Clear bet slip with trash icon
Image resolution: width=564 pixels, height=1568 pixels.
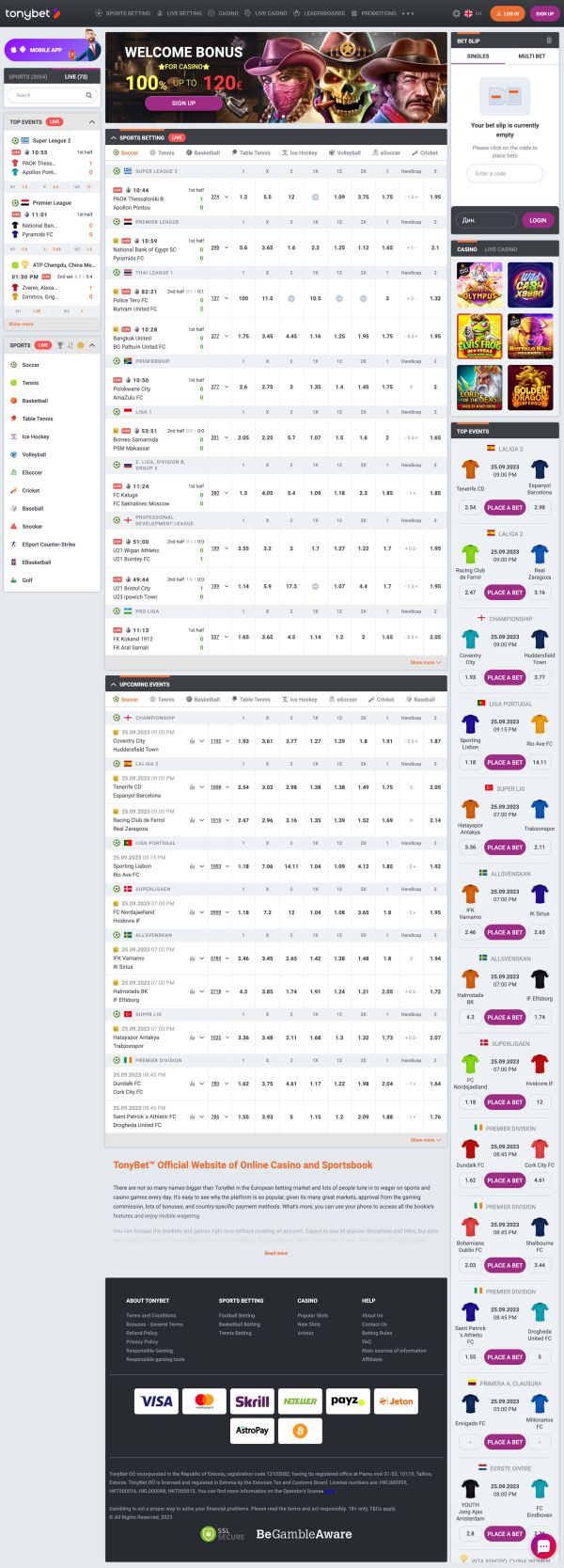coord(549,40)
